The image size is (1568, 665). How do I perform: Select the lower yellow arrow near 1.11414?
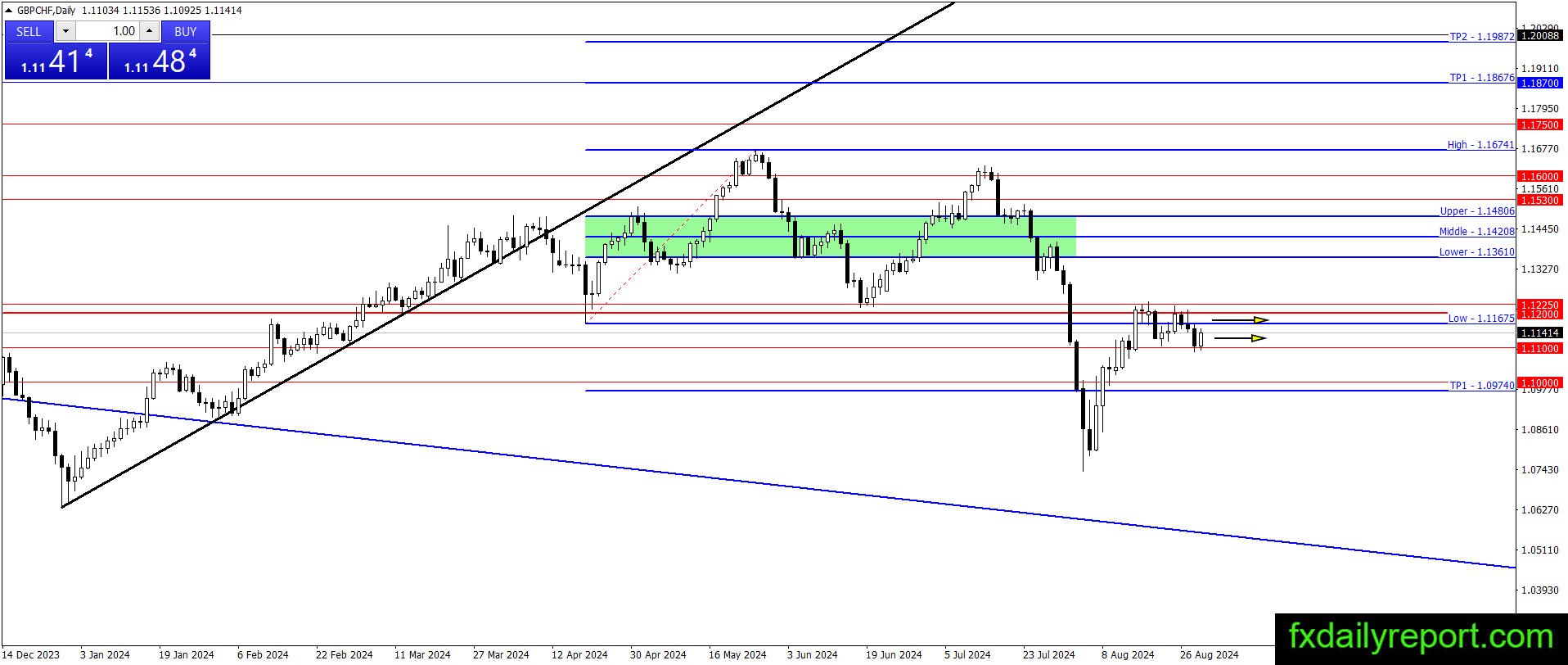coord(1240,338)
